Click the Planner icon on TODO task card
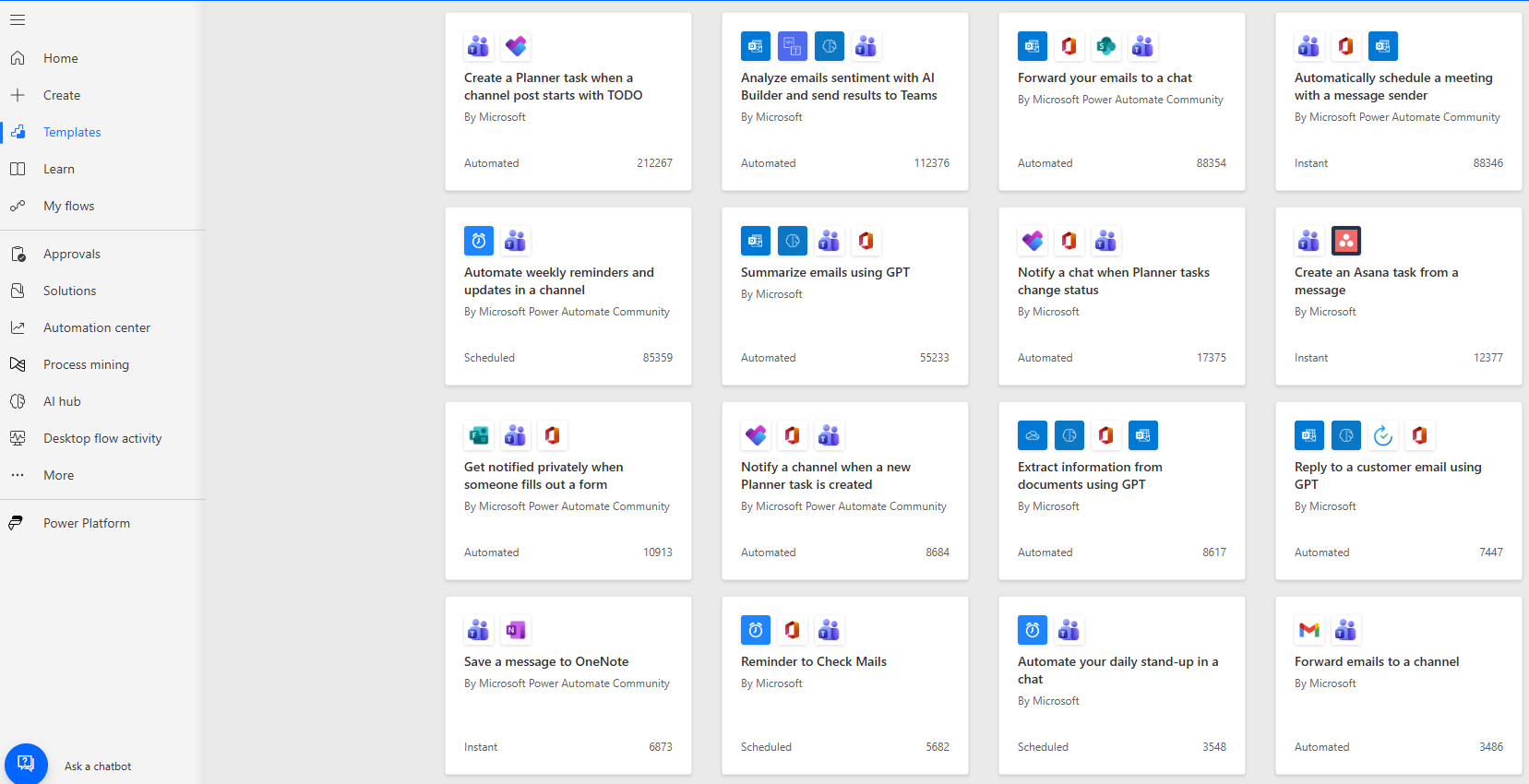Viewport: 1529px width, 784px height. 515,46
